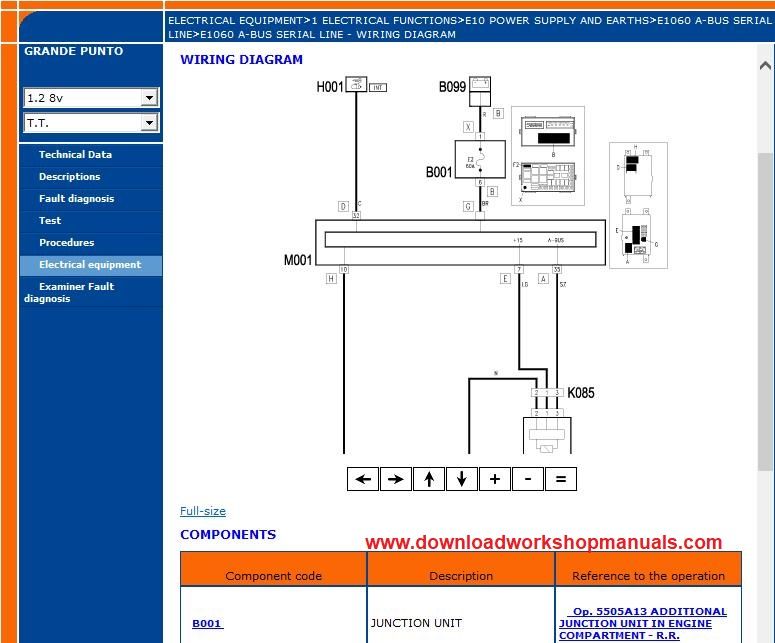Pan diagram right with arrow button
Viewport: 775px width, 643px height.
coord(395,479)
